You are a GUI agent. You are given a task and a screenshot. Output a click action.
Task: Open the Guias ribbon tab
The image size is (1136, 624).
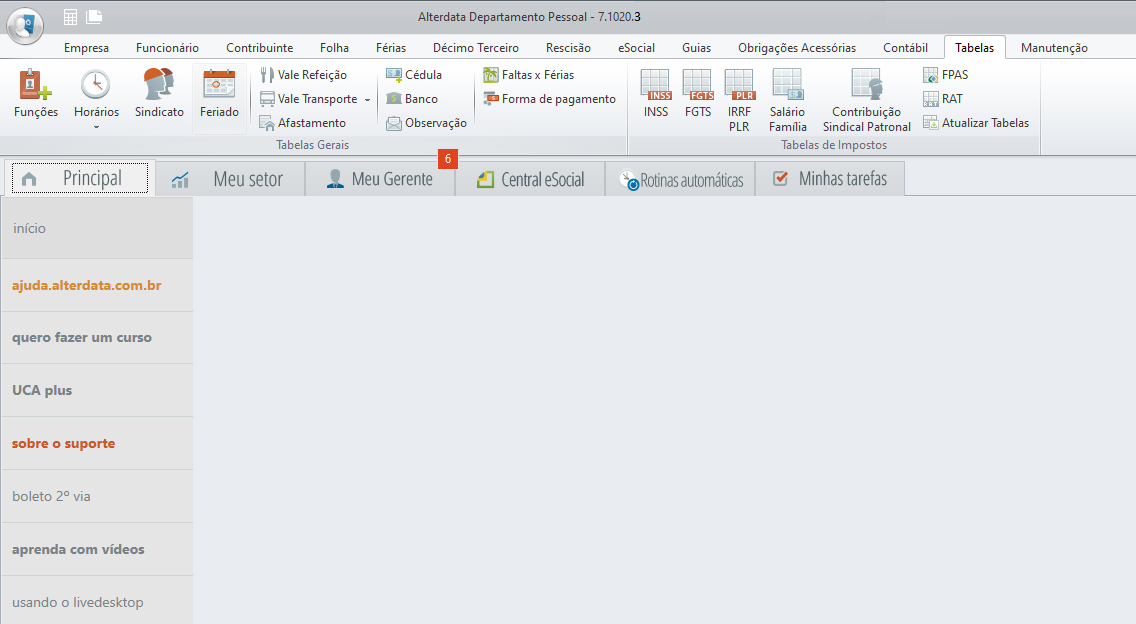click(x=696, y=48)
